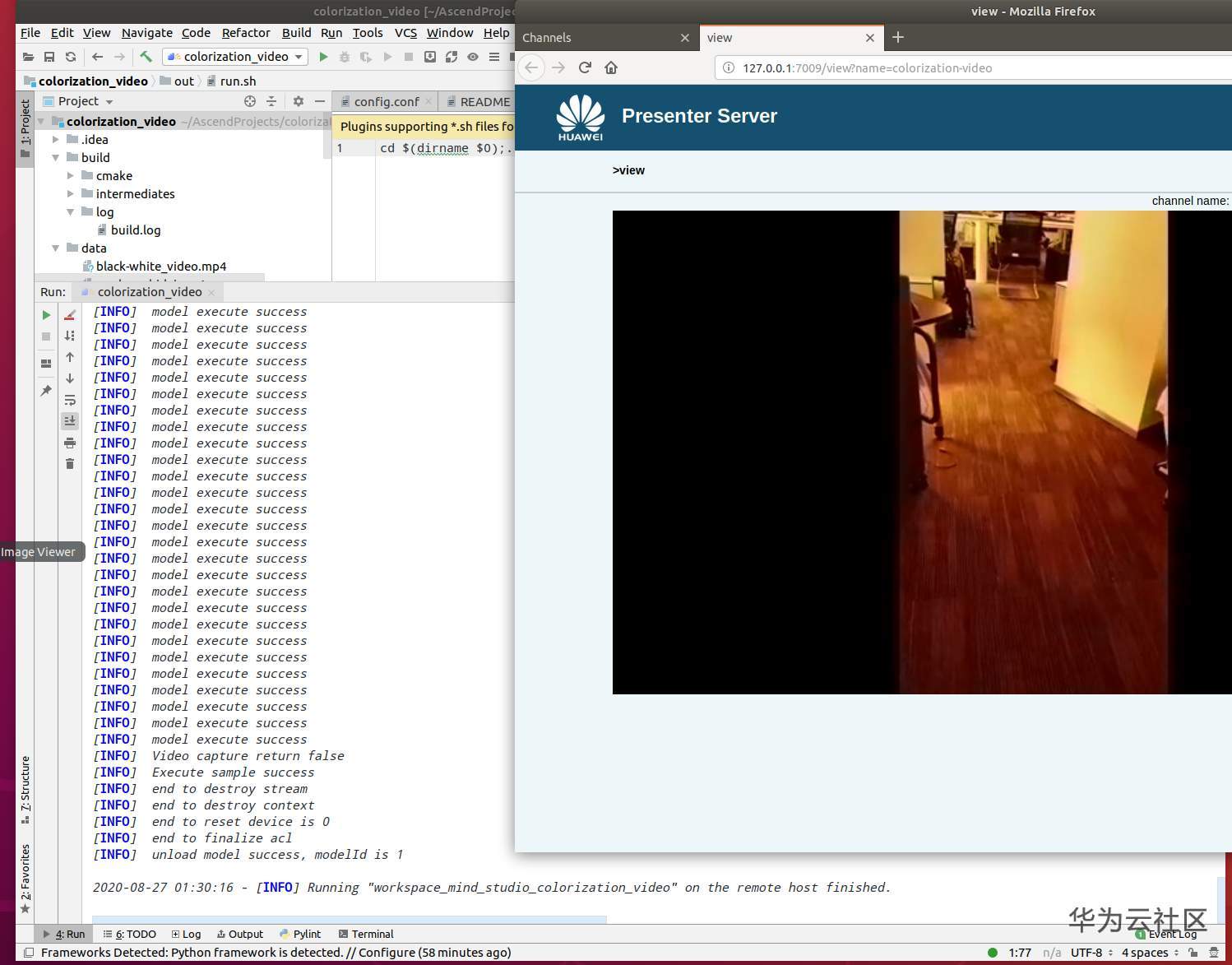Click the green hammer Build icon
This screenshot has width=1232, height=965.
146,57
